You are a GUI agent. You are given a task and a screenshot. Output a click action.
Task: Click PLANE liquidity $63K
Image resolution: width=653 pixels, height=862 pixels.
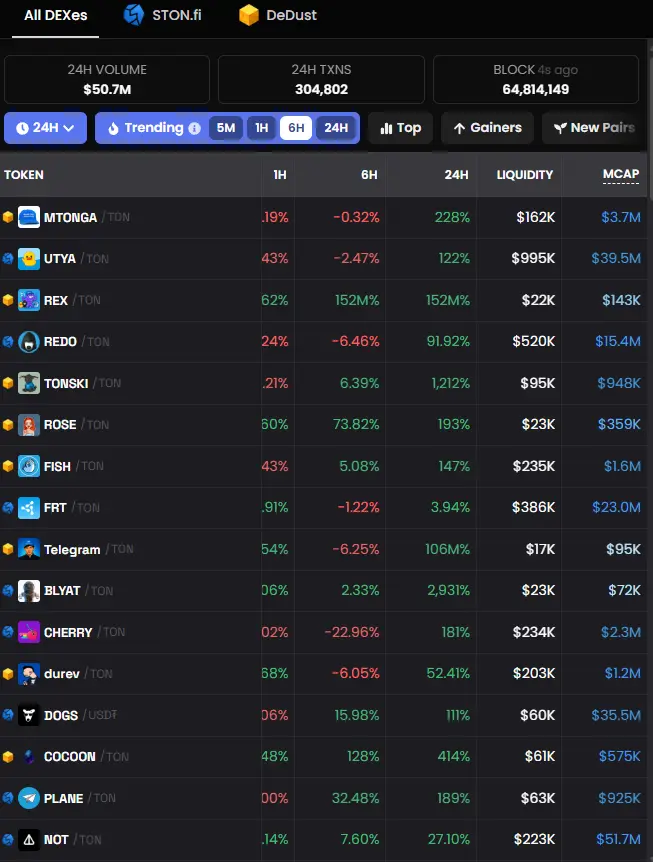click(538, 798)
